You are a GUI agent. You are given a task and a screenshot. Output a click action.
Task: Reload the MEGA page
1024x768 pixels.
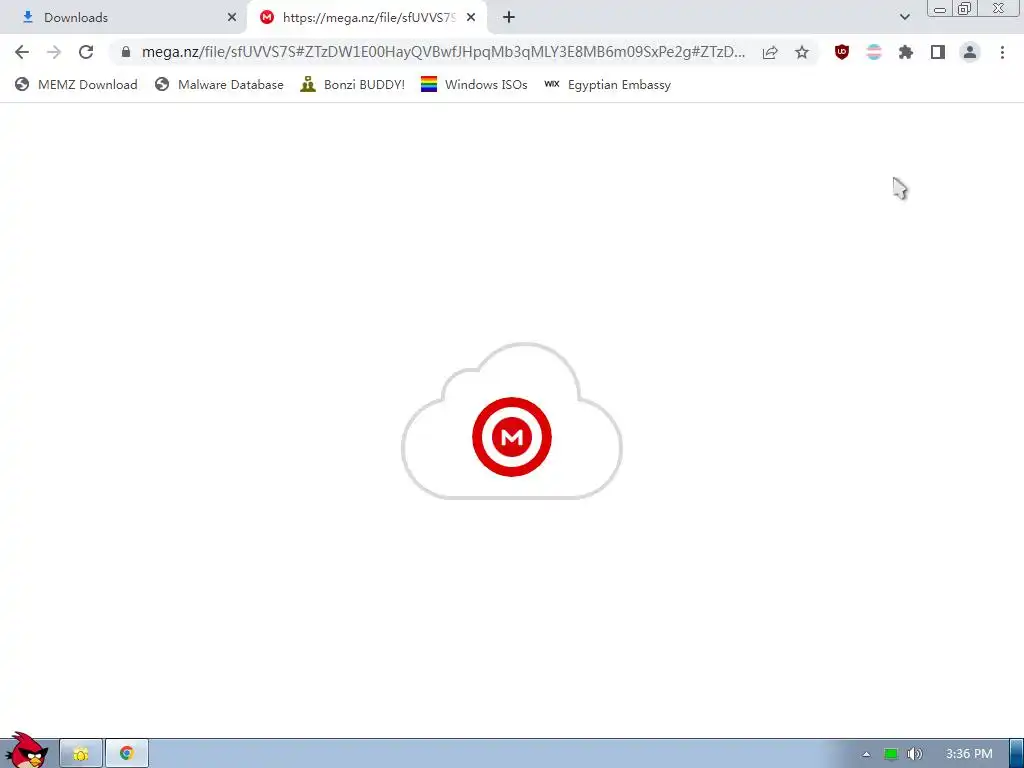pyautogui.click(x=86, y=52)
